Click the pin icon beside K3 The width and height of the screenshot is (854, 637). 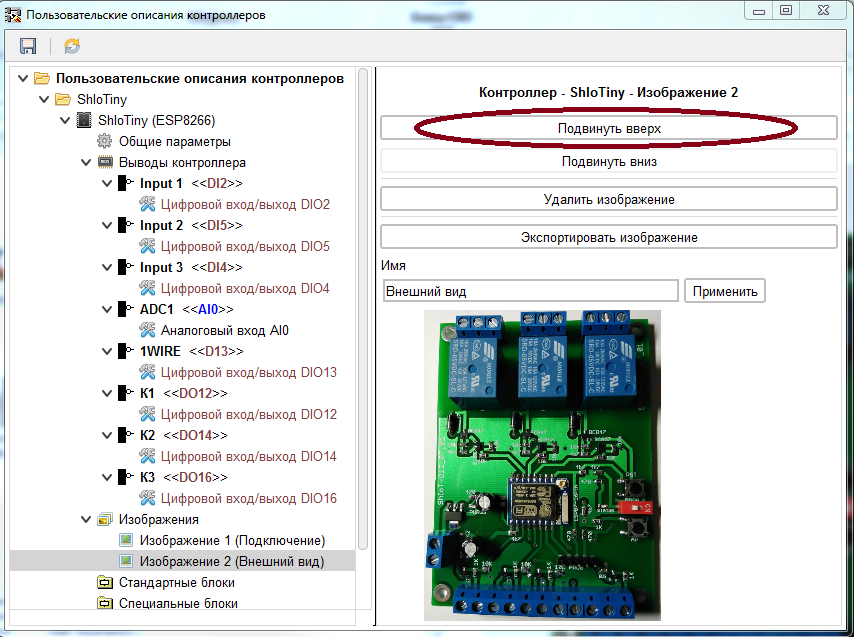[126, 477]
